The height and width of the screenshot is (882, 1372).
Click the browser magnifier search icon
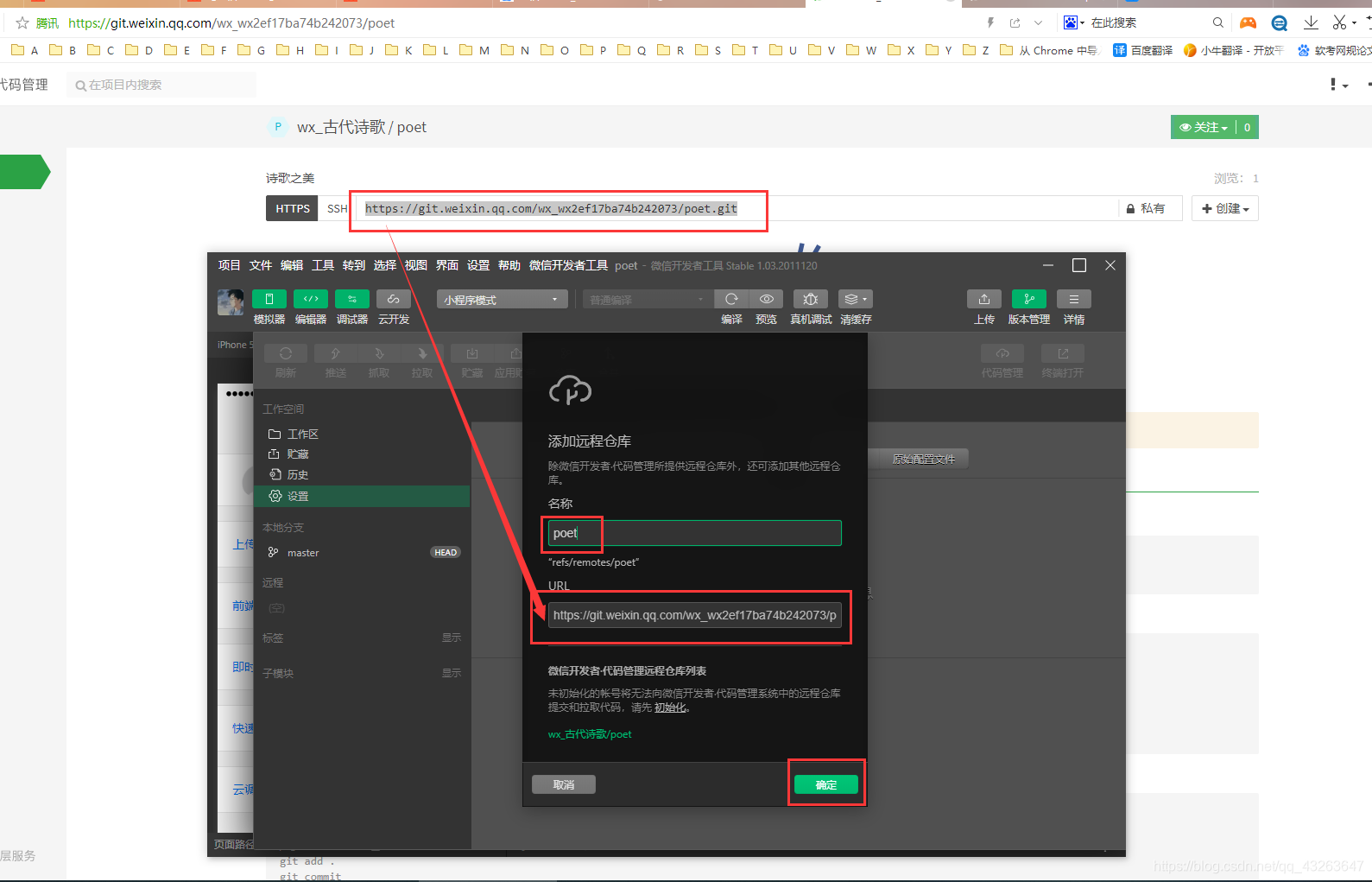1217,22
